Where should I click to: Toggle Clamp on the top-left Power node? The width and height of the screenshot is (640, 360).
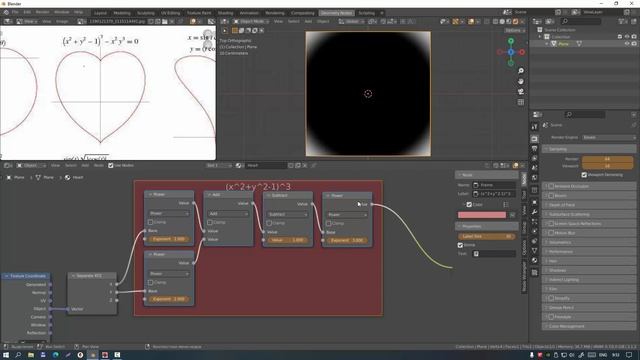[x=151, y=222]
